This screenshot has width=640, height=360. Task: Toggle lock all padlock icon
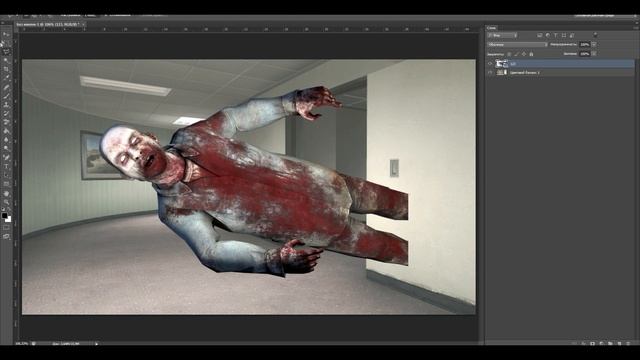pos(531,54)
